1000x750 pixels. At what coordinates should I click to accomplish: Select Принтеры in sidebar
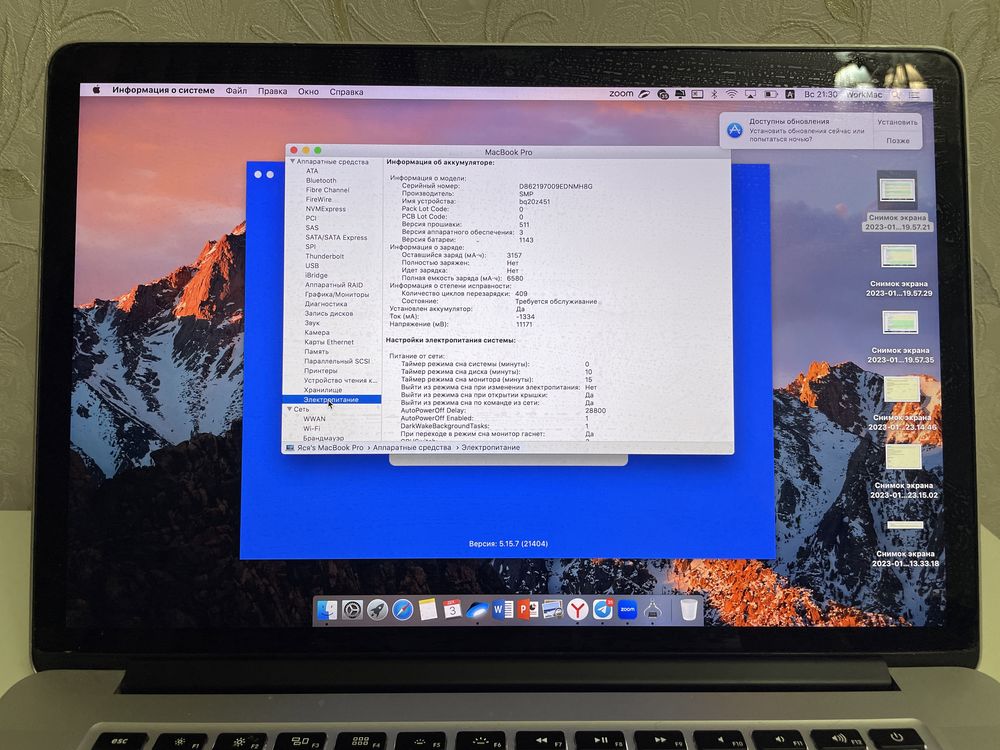click(321, 371)
